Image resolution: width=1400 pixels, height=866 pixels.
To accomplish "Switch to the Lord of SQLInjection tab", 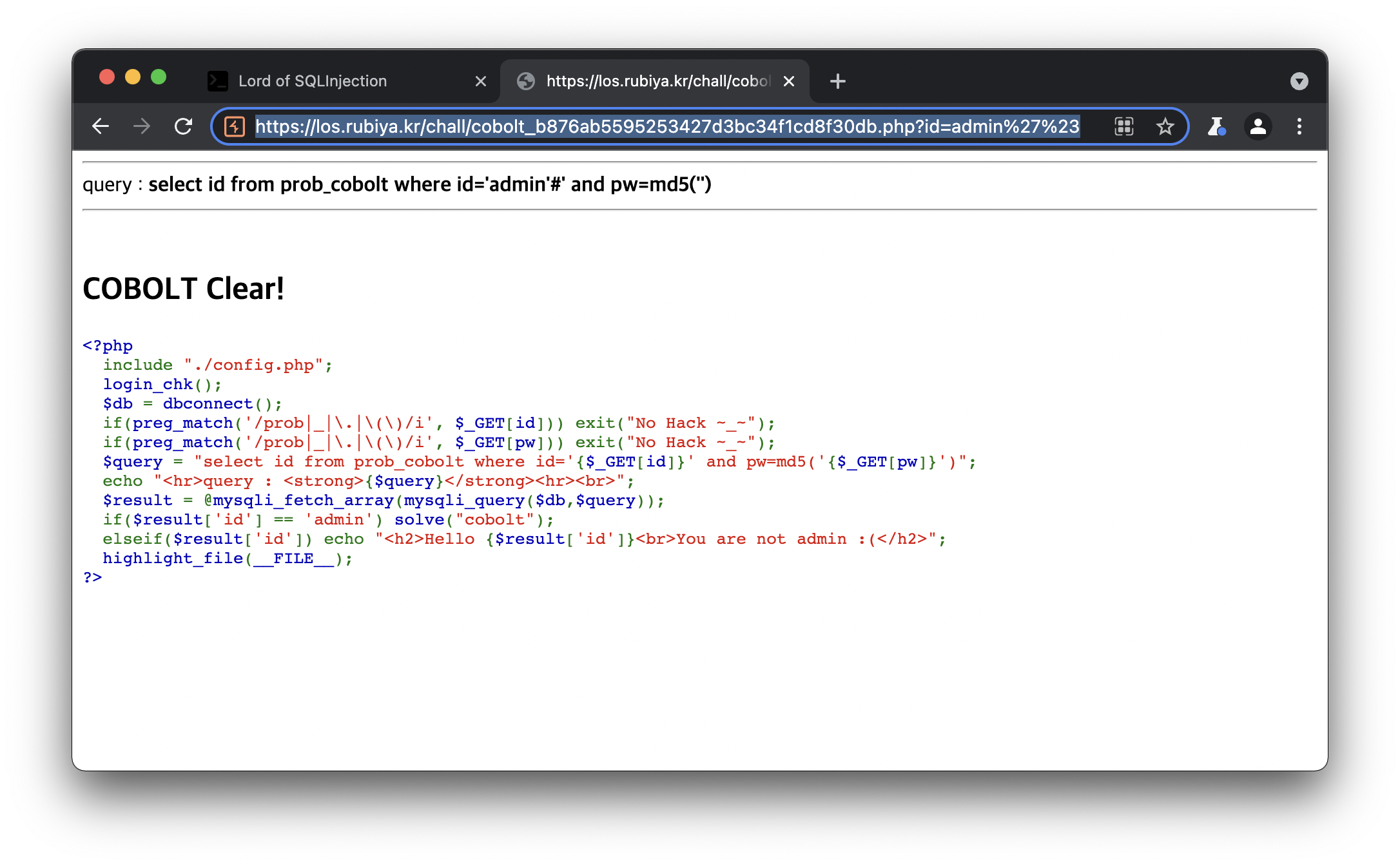I will pyautogui.click(x=313, y=81).
